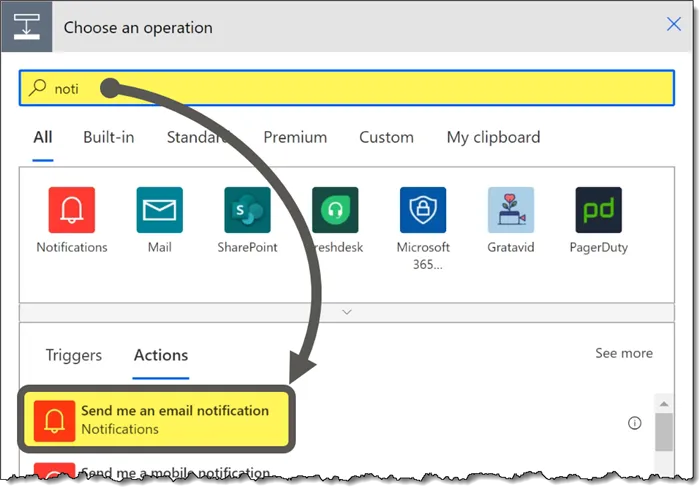The image size is (700, 487).
Task: Switch to the Built-in tab
Action: point(108,137)
